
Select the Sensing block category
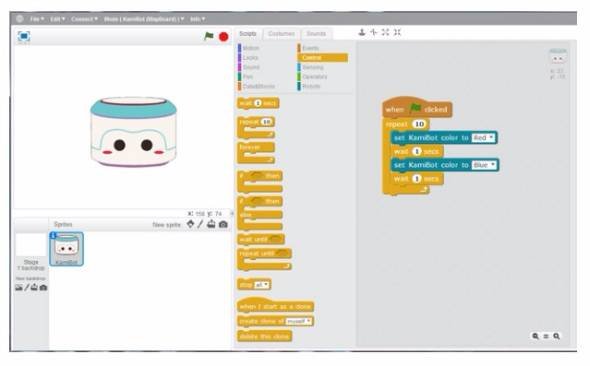coord(311,67)
